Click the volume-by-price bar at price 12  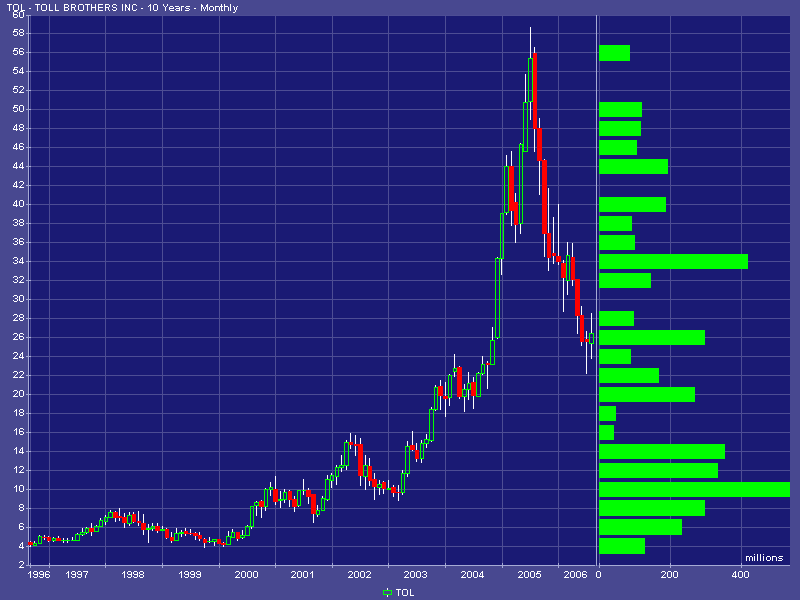[658, 470]
